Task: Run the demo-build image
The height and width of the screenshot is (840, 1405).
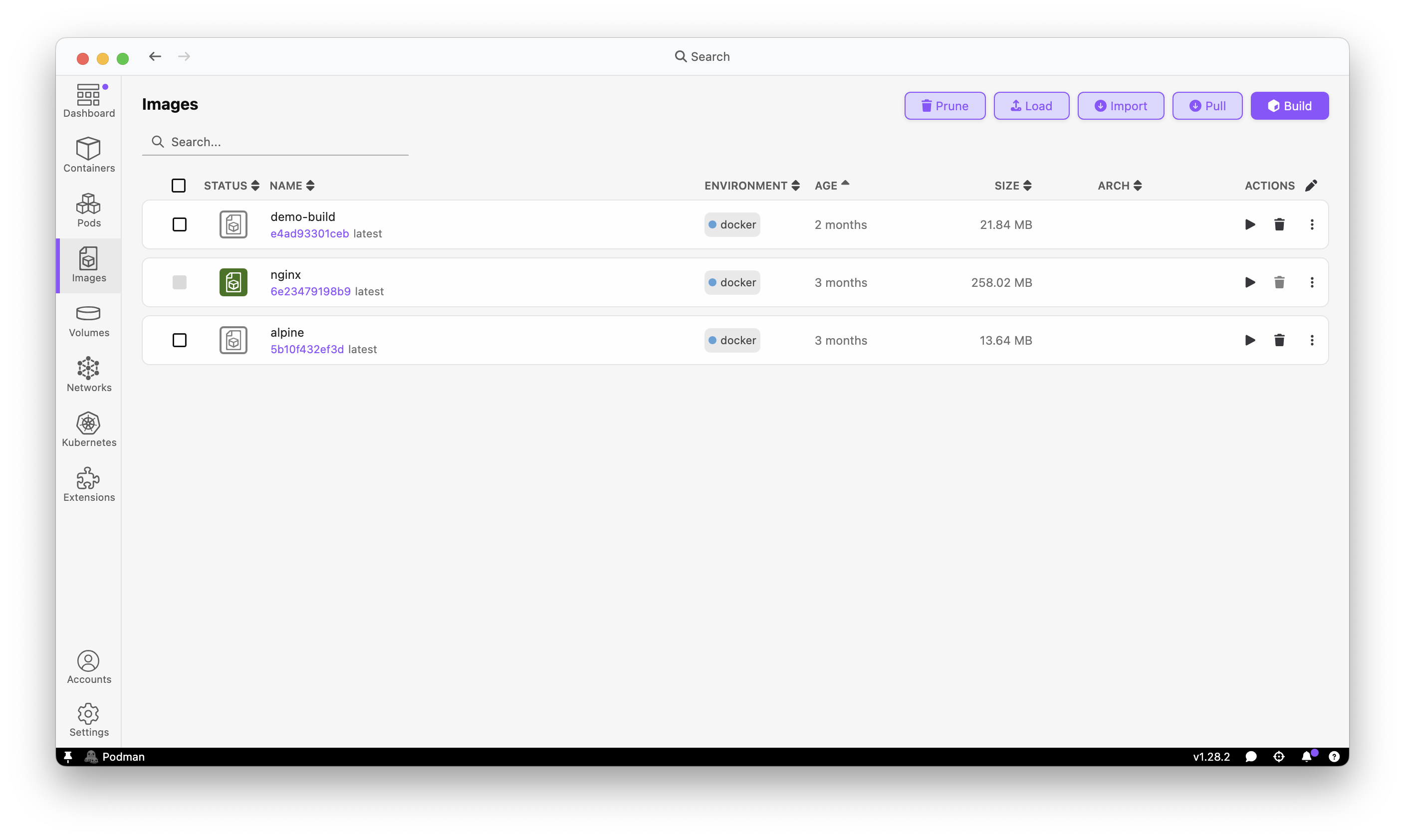Action: point(1250,225)
